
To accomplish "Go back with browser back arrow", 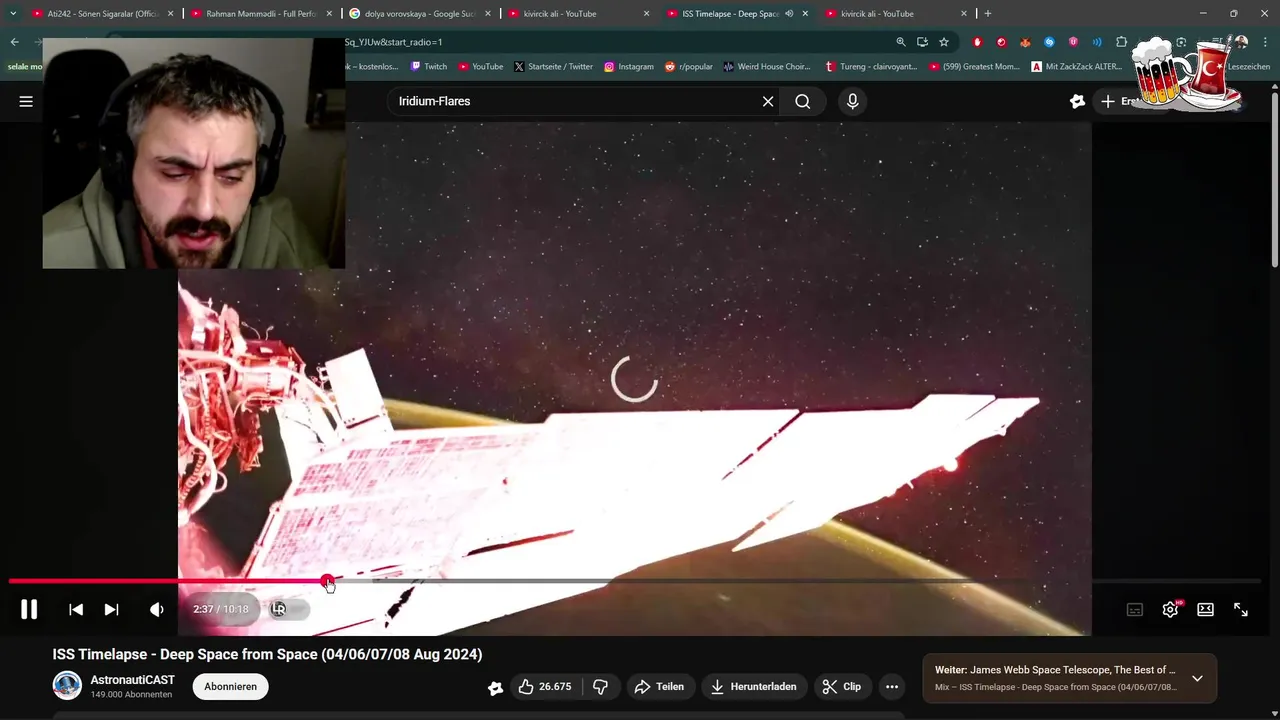I will (x=14, y=42).
